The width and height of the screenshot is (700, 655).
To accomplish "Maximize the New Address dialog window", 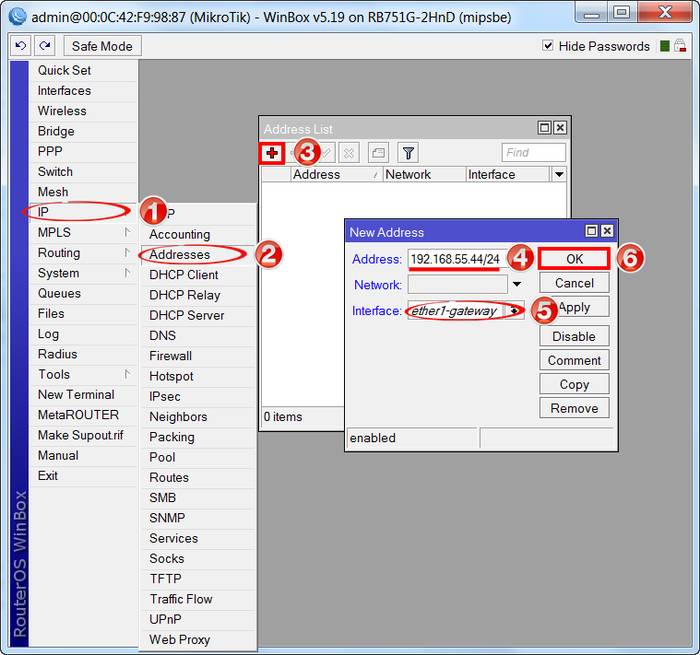I will pos(592,232).
